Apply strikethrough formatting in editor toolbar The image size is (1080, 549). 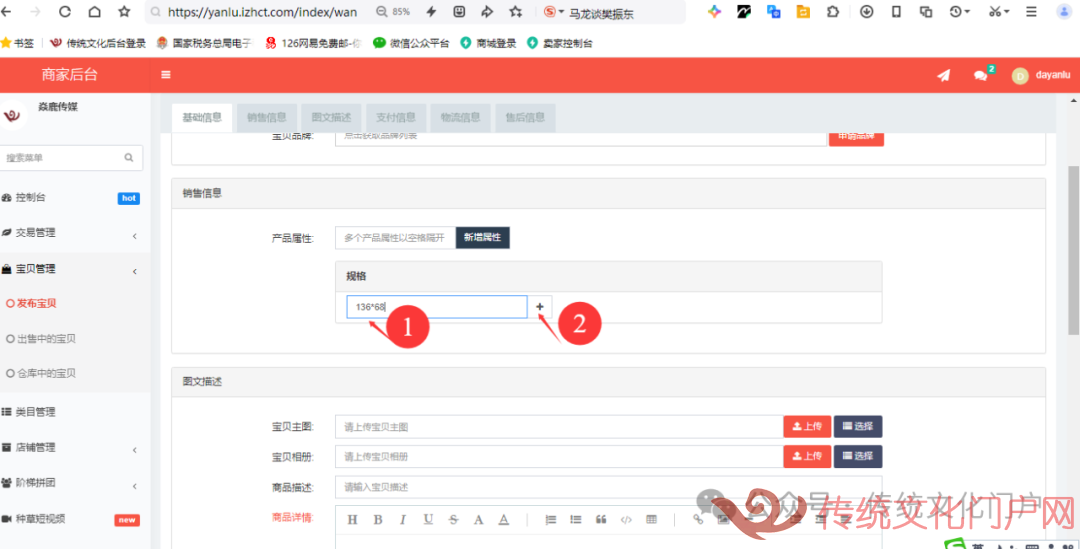coord(453,519)
